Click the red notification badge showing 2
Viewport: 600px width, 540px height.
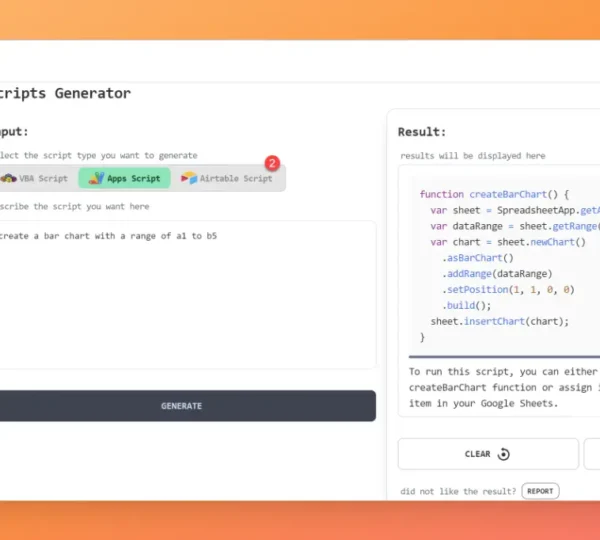point(272,163)
